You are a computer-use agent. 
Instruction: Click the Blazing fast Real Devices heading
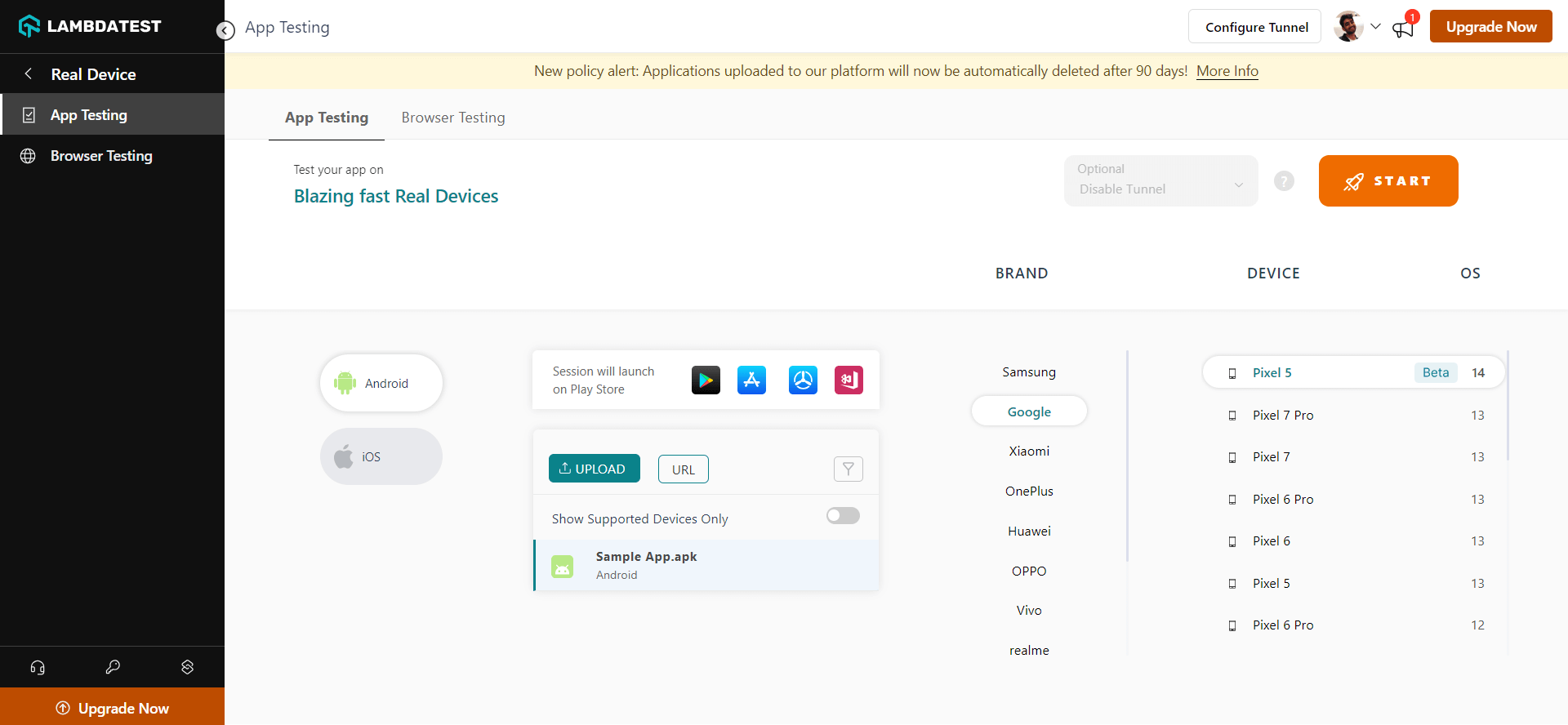(396, 196)
